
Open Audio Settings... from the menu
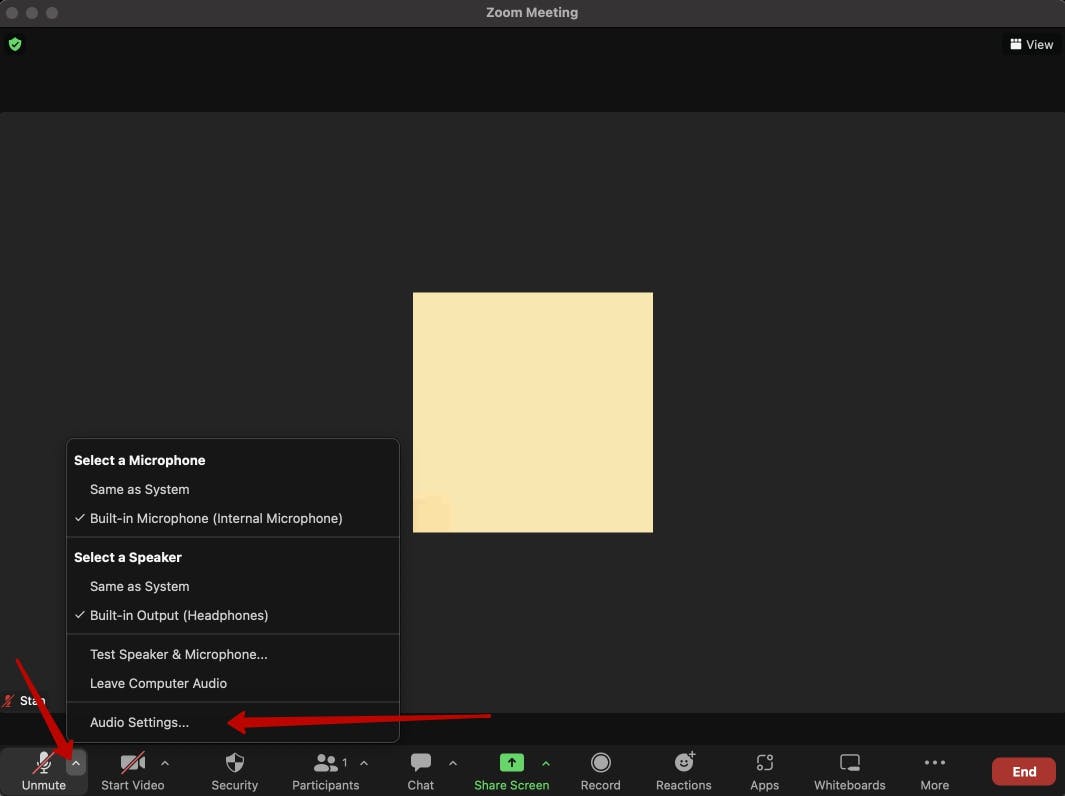point(139,722)
